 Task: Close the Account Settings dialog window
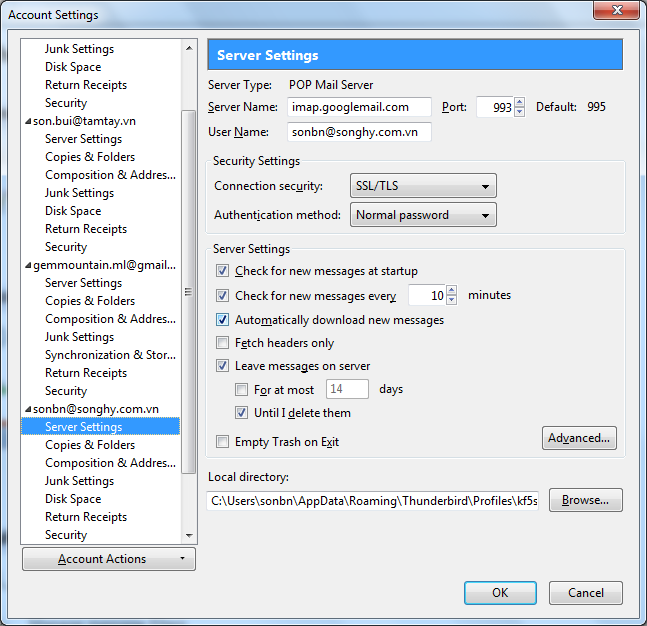618,12
